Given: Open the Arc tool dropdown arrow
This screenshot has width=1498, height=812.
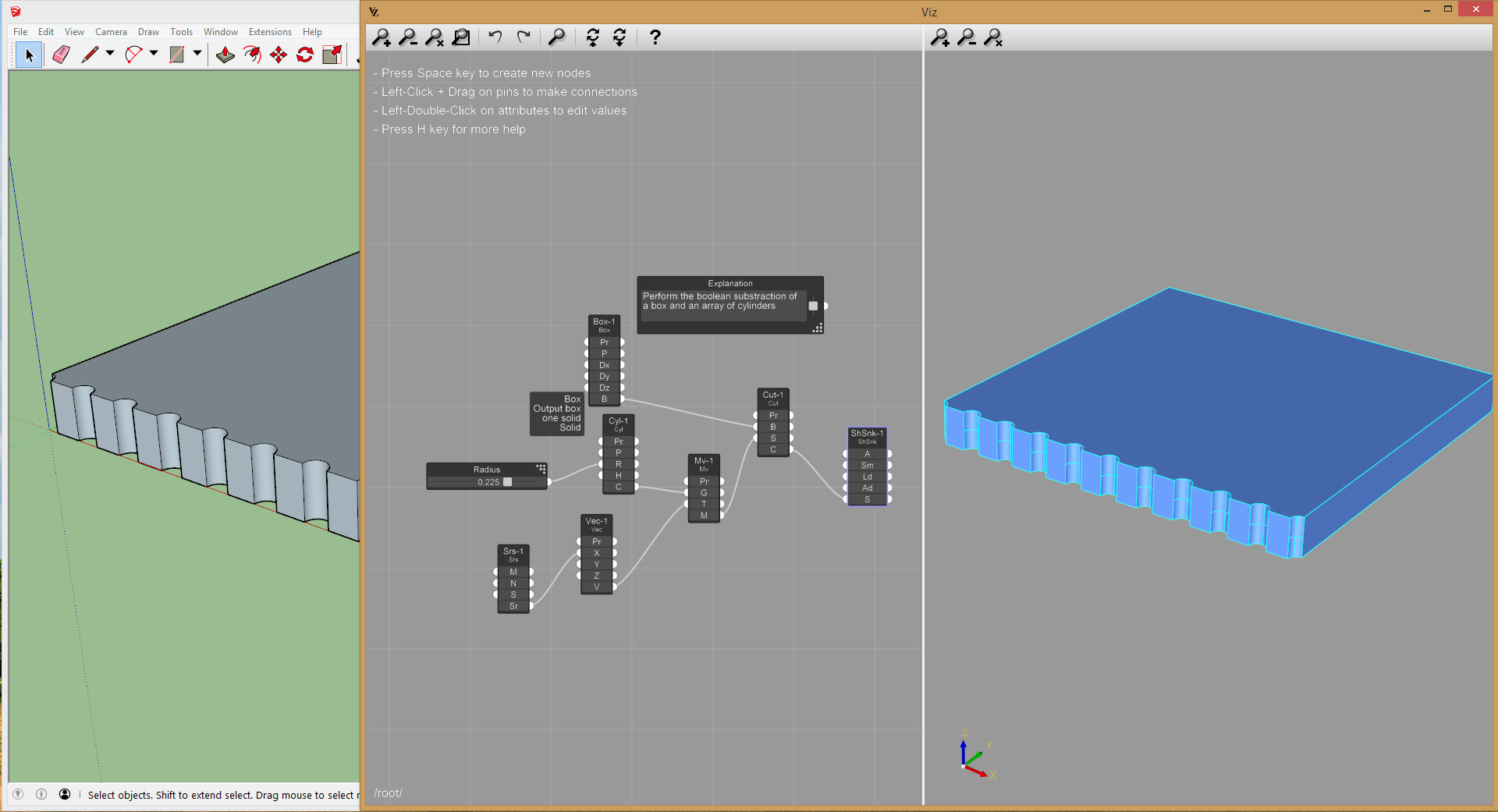Looking at the screenshot, I should (154, 54).
